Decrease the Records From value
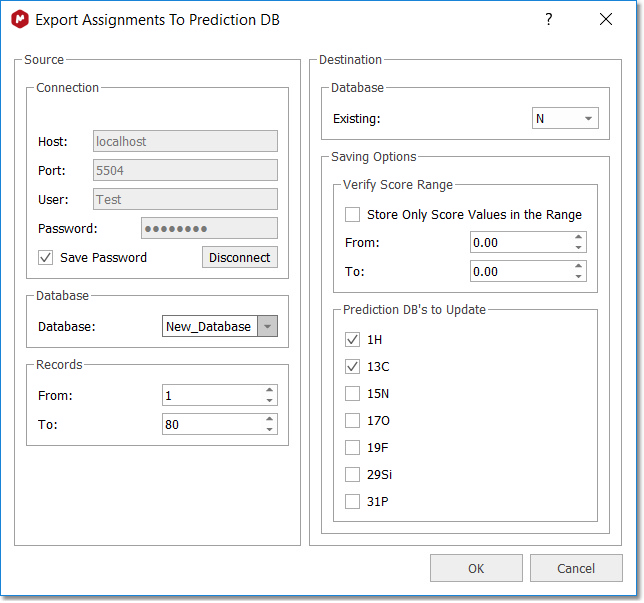This screenshot has height=603, width=644. click(269, 400)
